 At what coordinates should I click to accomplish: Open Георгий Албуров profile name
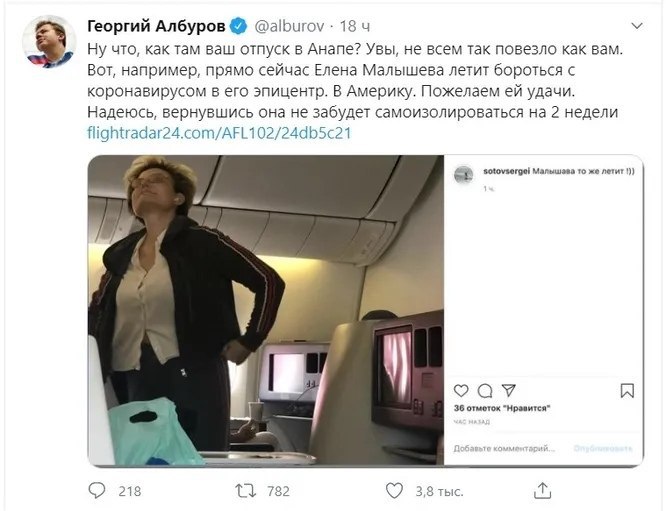[x=156, y=26]
